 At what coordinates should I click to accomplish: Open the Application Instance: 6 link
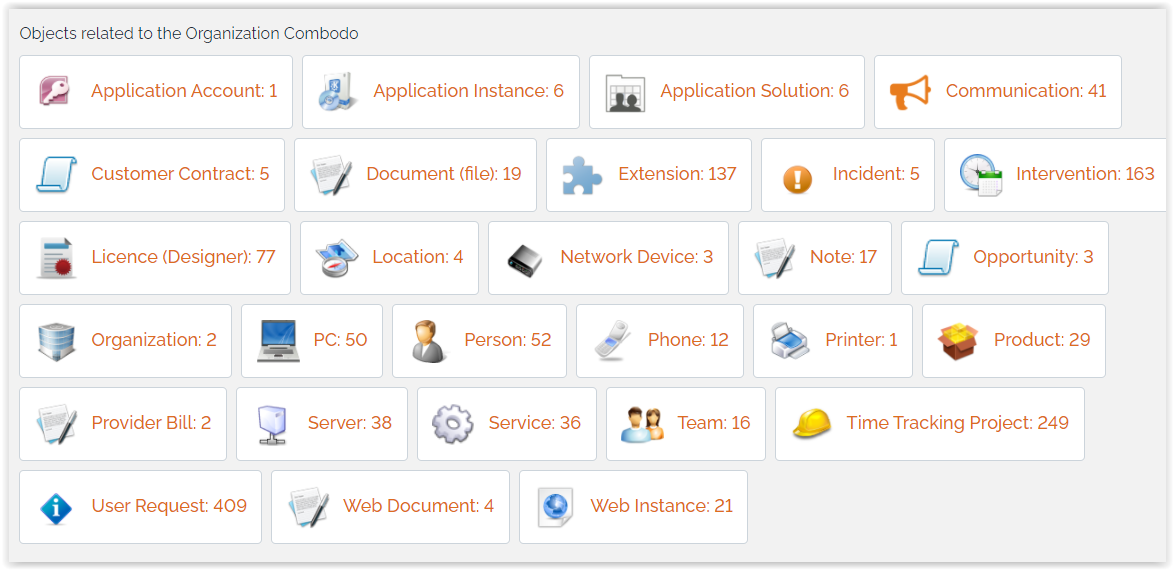[468, 91]
